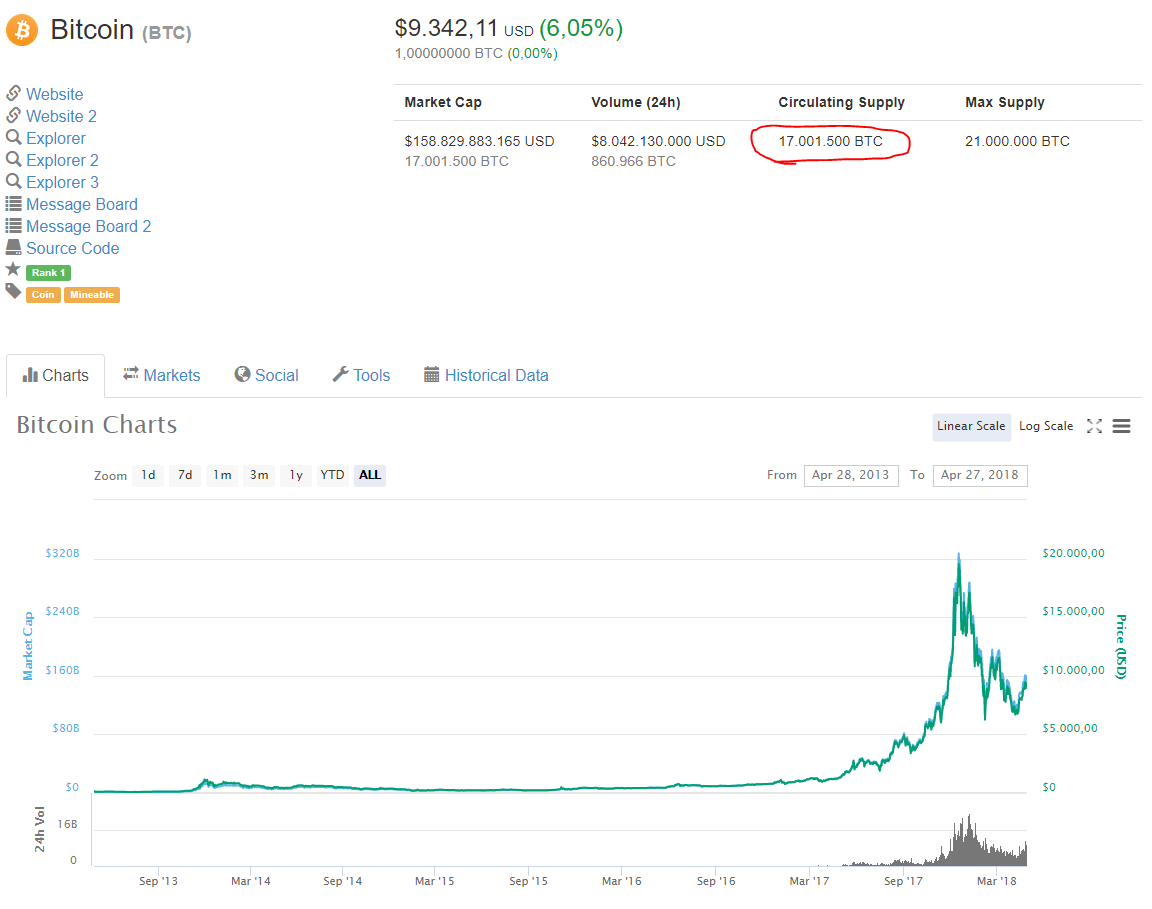1152x909 pixels.
Task: Click the tag icon next to Coin badge
Action: (x=13, y=292)
